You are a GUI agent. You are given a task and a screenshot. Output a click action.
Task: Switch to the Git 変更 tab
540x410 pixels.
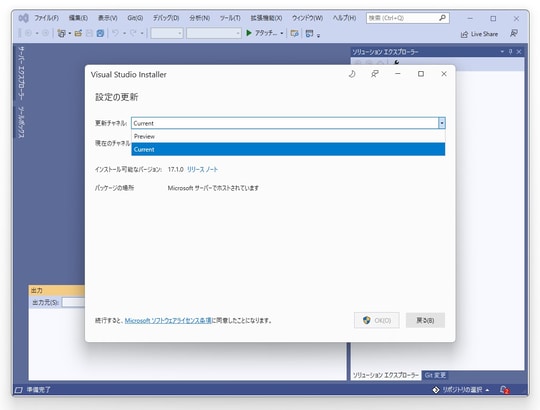click(x=435, y=375)
